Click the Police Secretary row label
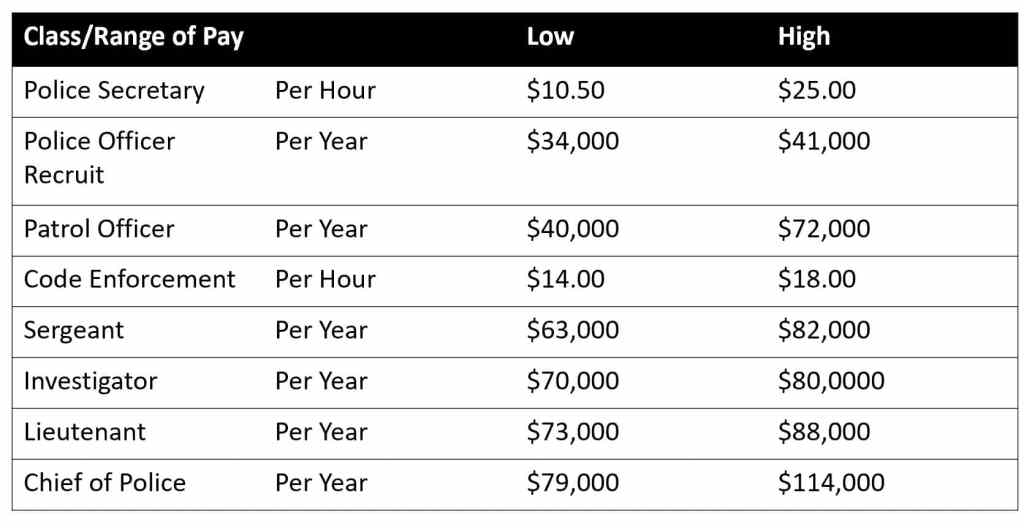 (114, 90)
